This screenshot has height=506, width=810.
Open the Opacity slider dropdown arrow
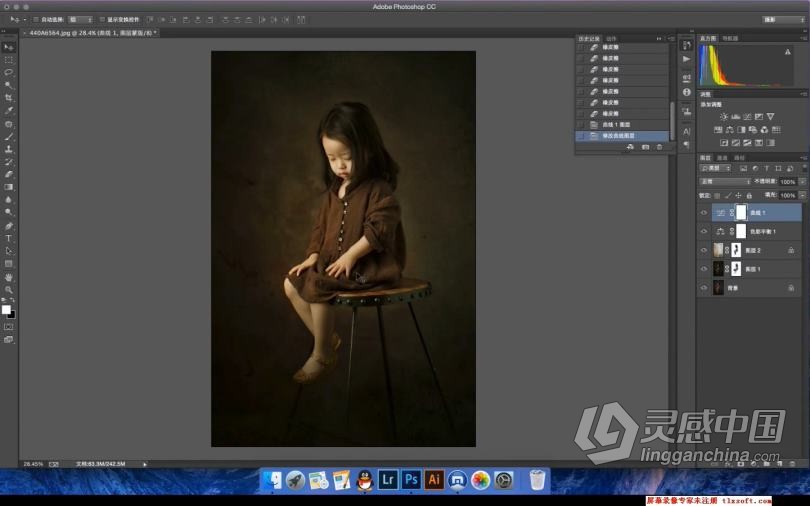click(x=802, y=182)
